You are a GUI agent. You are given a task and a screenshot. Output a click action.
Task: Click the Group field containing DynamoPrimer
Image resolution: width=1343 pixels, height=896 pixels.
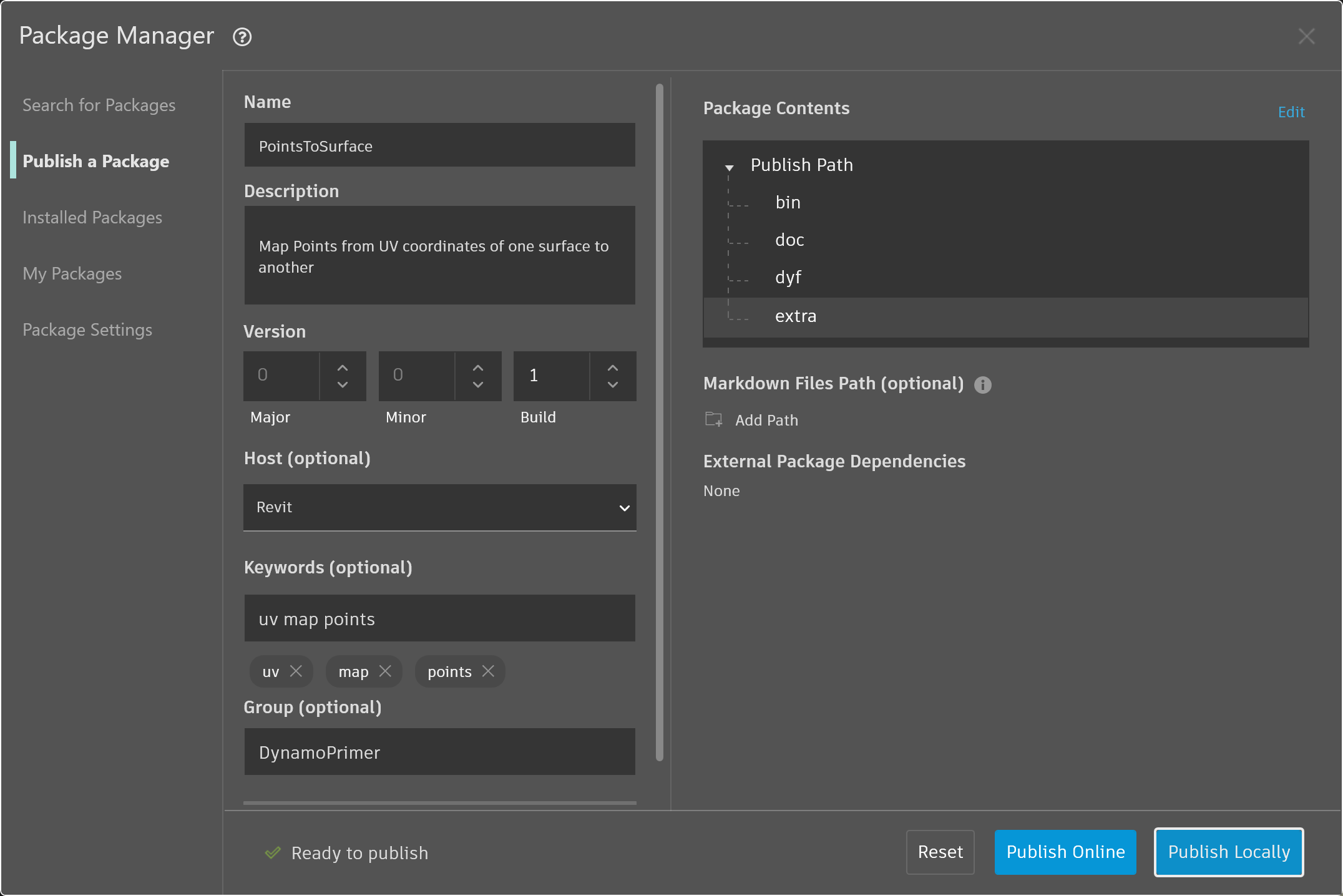point(439,752)
